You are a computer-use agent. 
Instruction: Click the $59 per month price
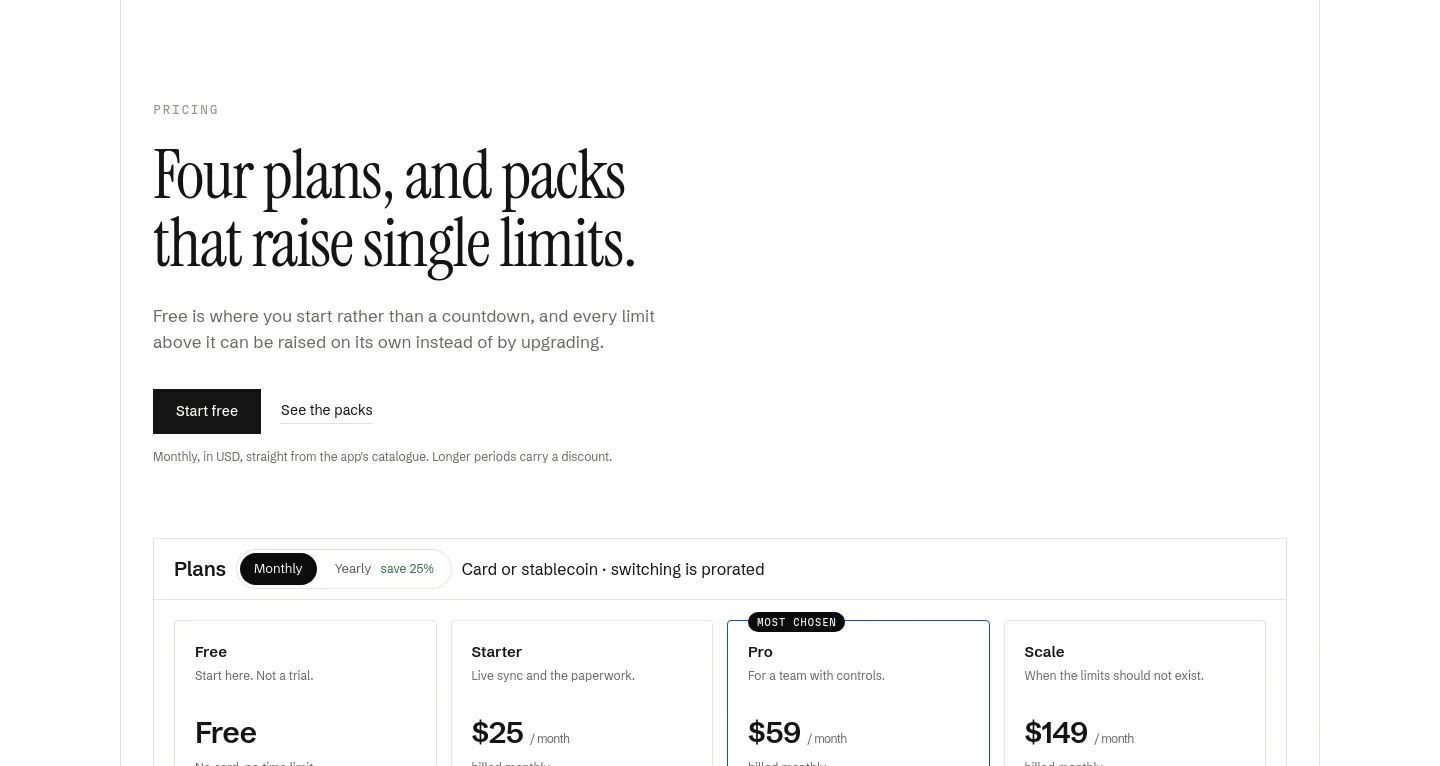797,733
